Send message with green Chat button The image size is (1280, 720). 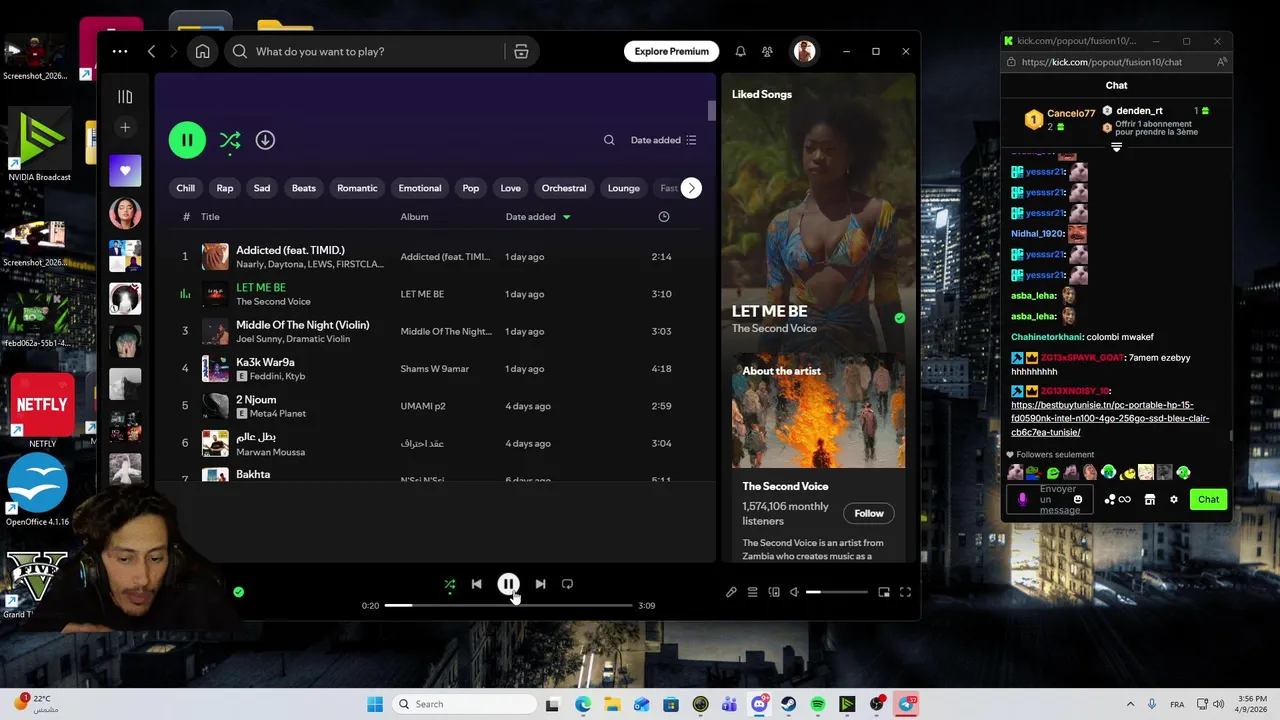pyautogui.click(x=1209, y=499)
